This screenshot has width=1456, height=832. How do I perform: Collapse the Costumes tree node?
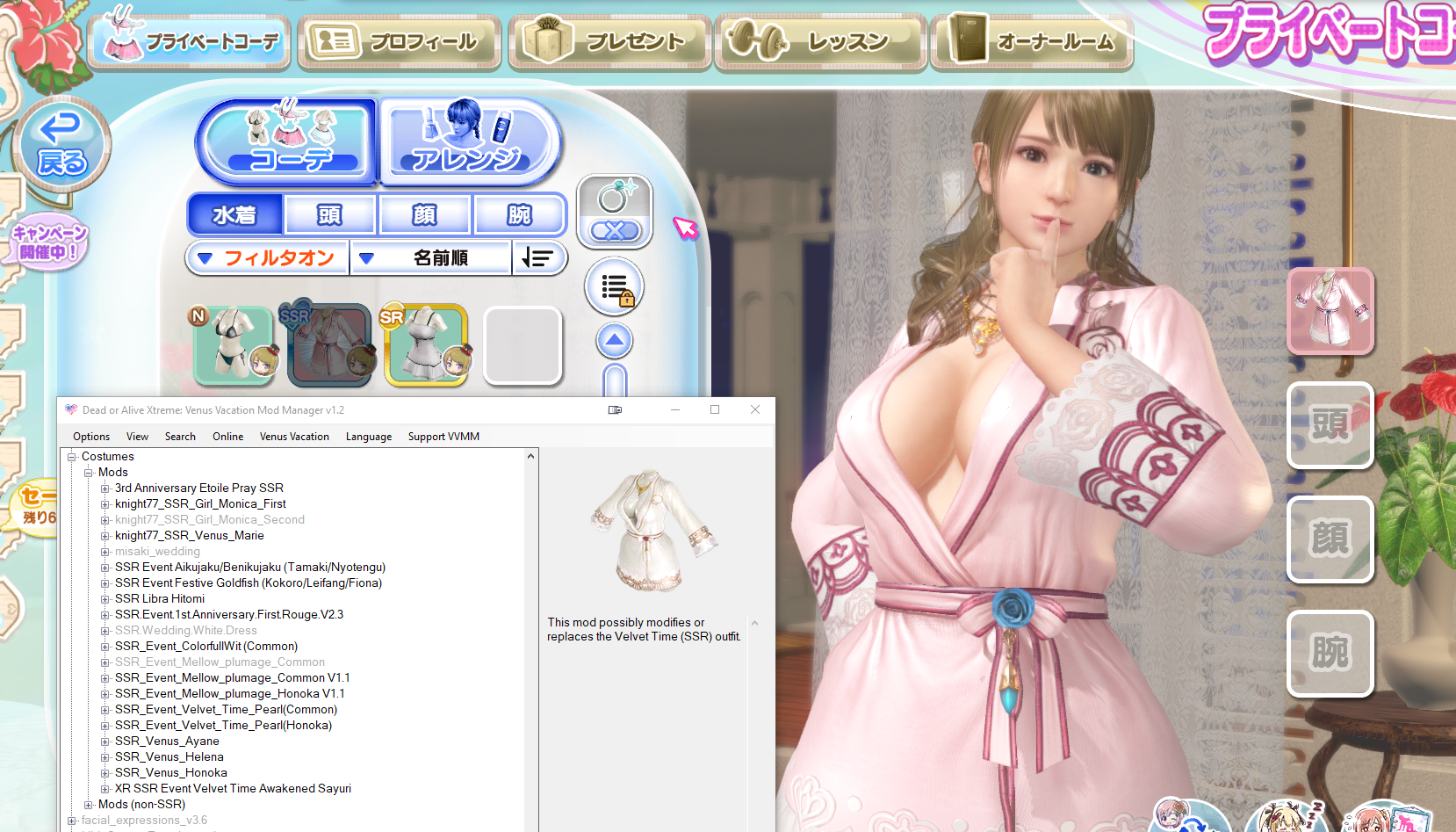tap(72, 457)
